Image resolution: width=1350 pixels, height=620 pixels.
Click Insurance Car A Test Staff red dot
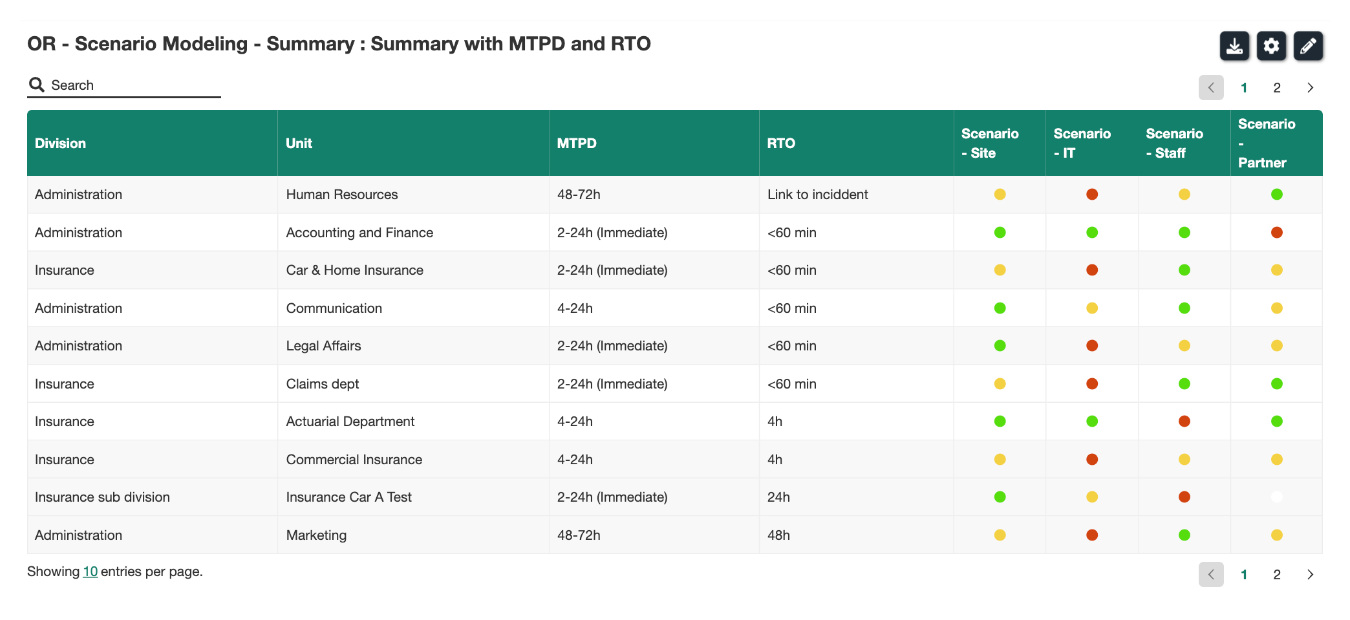click(1184, 497)
